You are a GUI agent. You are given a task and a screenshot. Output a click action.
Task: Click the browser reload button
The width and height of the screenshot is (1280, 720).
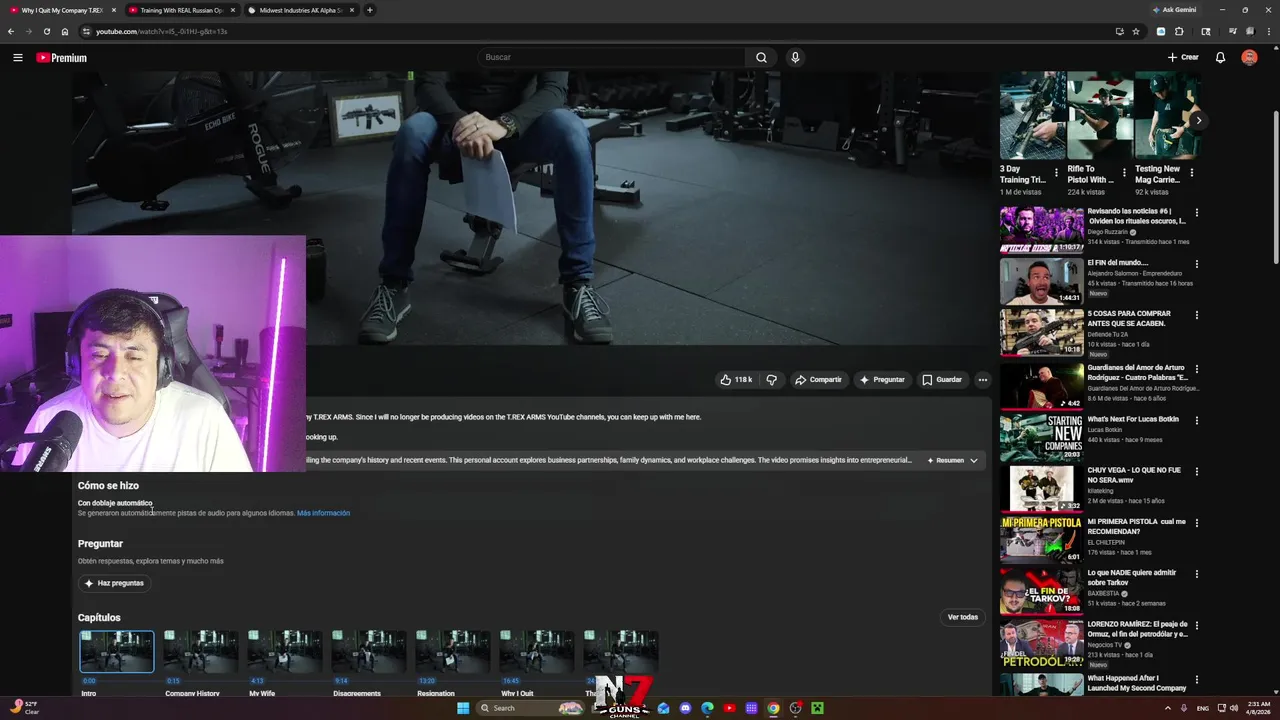pos(46,31)
